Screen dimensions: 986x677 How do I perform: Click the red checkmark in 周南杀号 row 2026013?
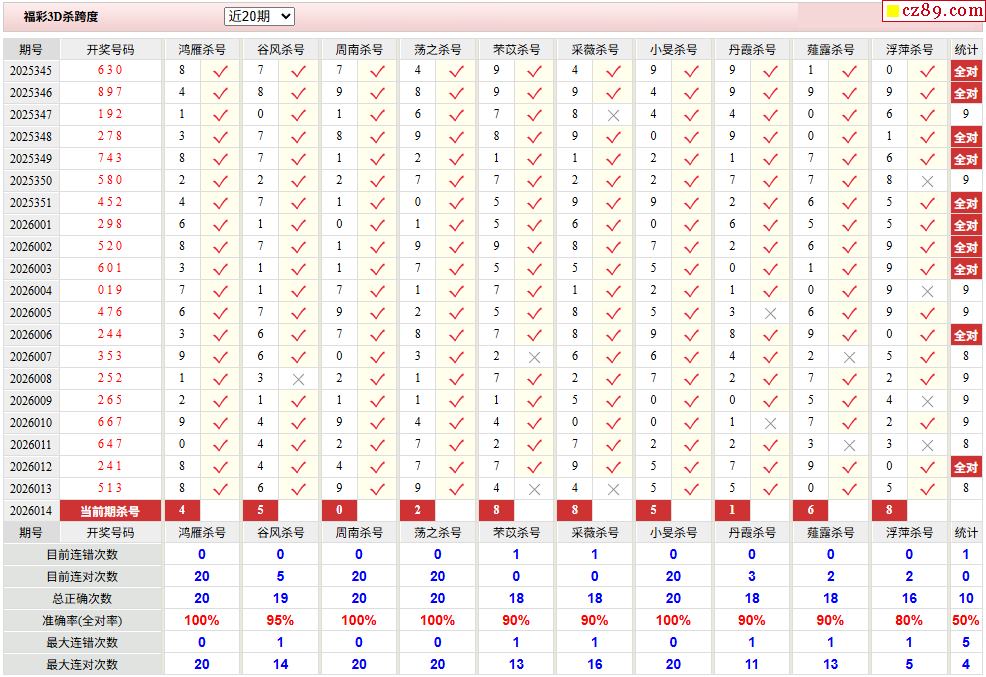point(377,489)
